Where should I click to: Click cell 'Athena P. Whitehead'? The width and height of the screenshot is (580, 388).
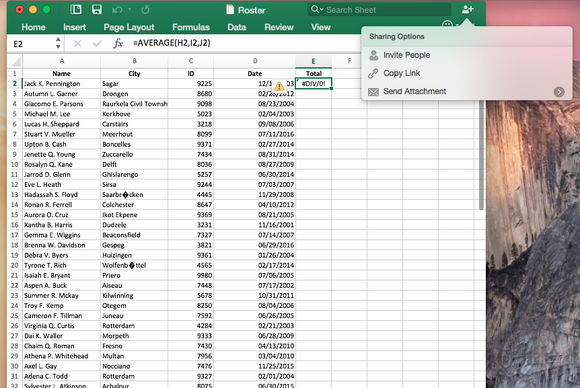coord(61,356)
